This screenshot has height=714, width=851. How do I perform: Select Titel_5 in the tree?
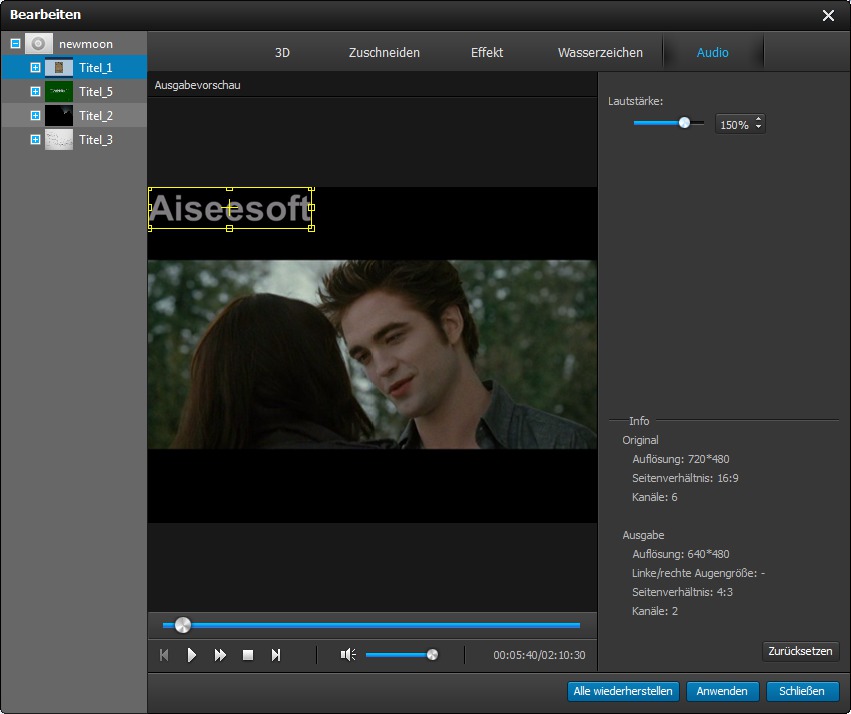[96, 92]
